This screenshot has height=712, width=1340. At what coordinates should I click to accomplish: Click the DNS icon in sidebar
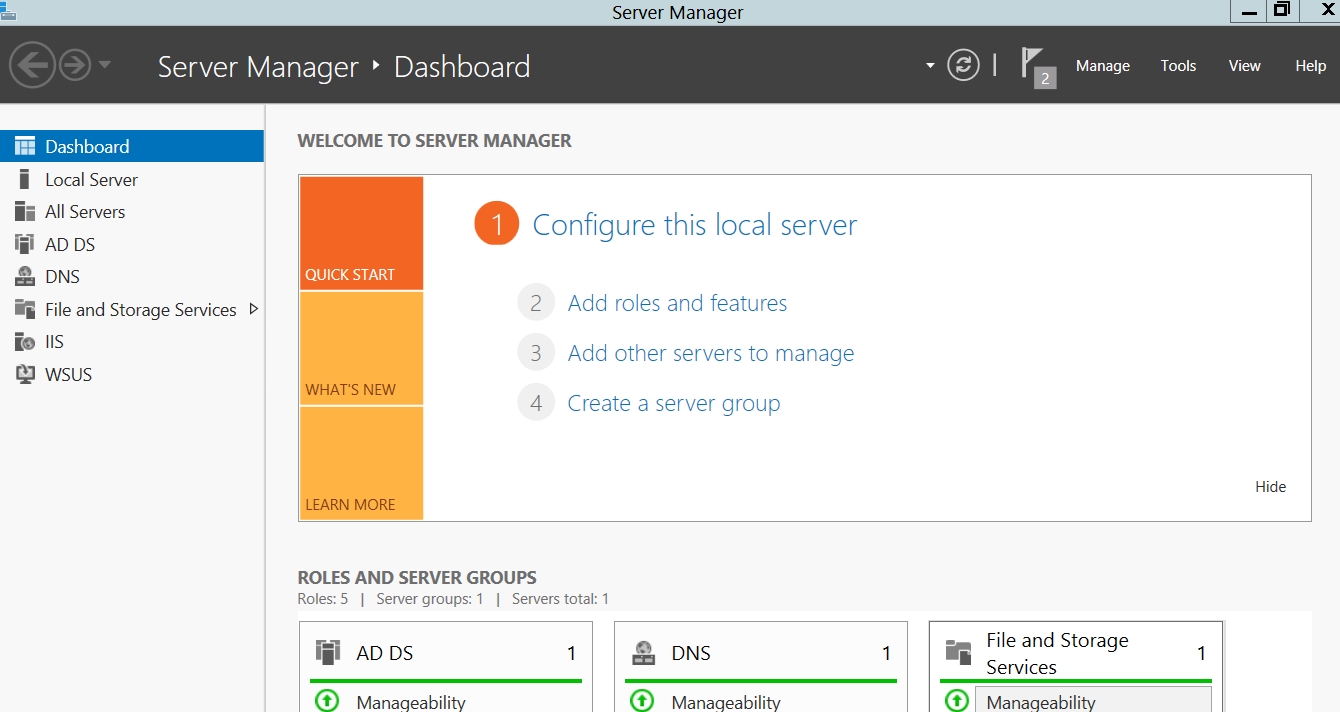(25, 277)
